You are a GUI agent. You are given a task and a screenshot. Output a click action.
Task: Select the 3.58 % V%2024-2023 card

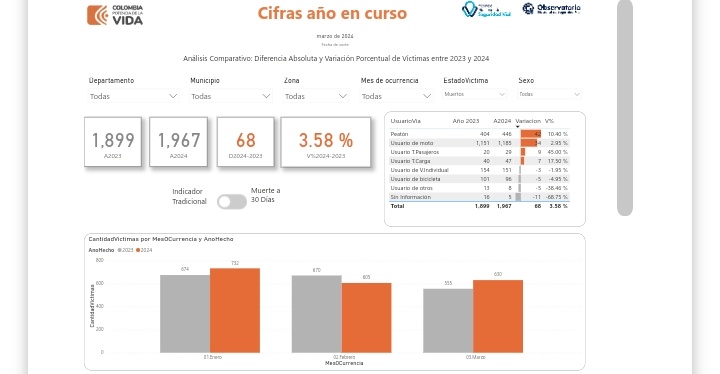click(x=326, y=142)
